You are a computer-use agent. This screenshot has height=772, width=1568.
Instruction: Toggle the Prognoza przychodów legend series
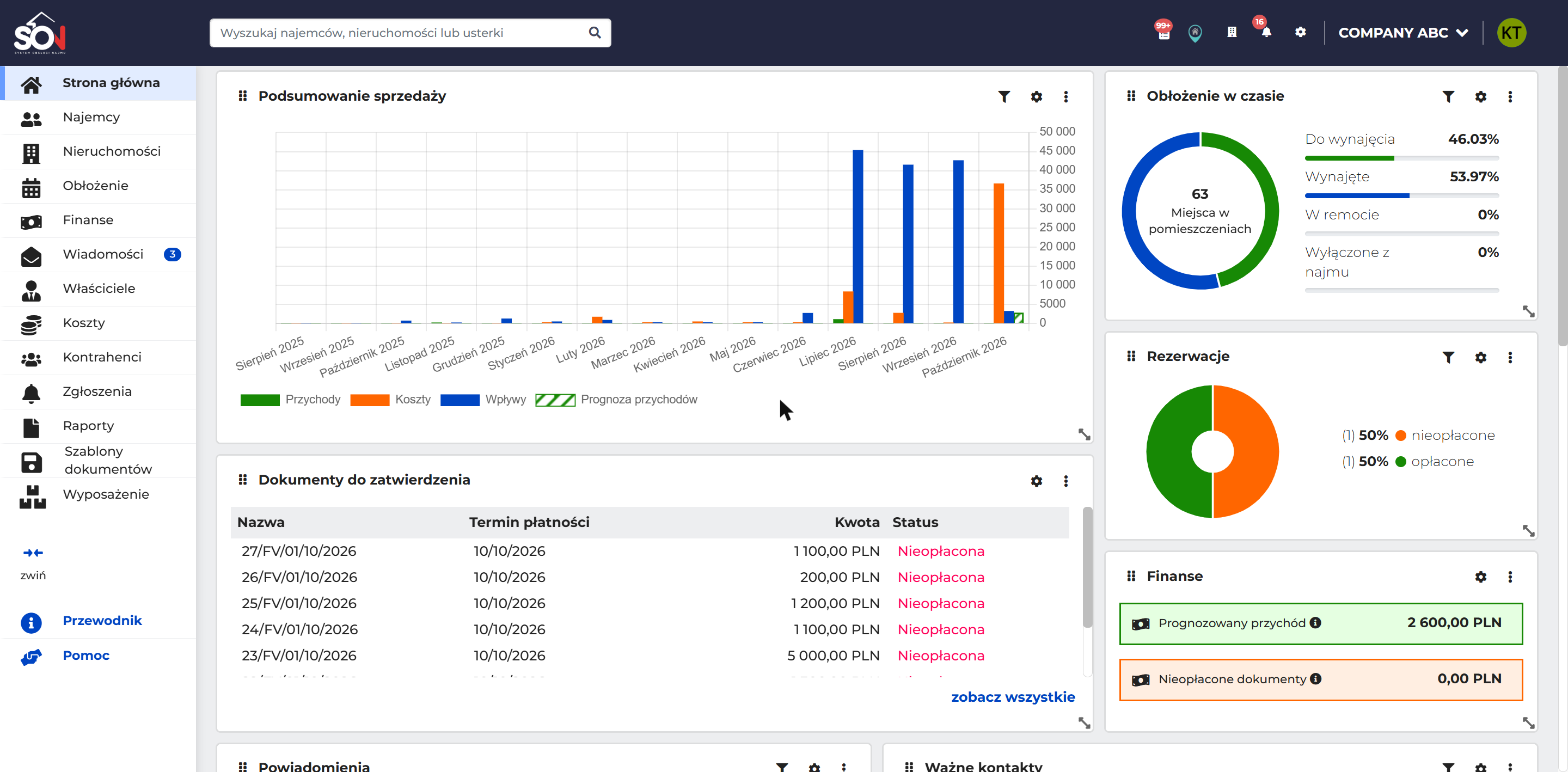point(617,400)
